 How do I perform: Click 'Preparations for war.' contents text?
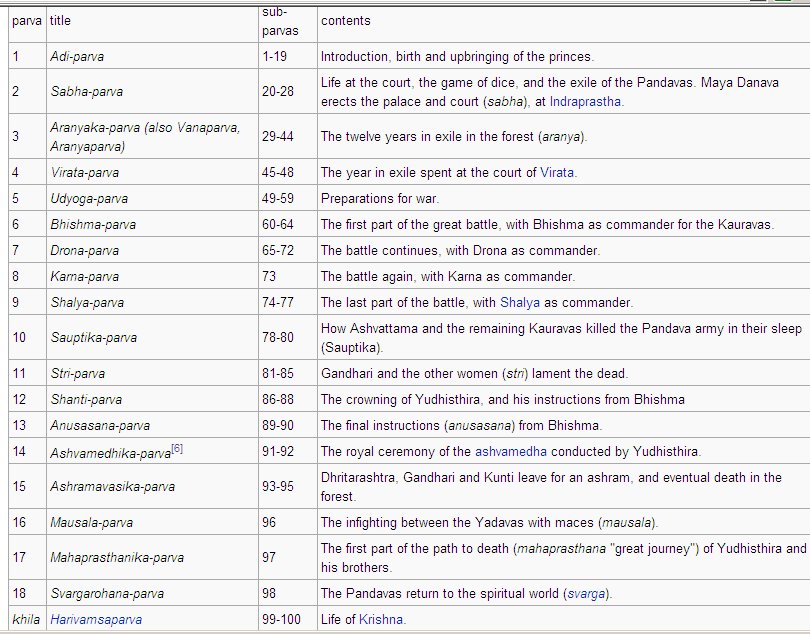click(380, 198)
